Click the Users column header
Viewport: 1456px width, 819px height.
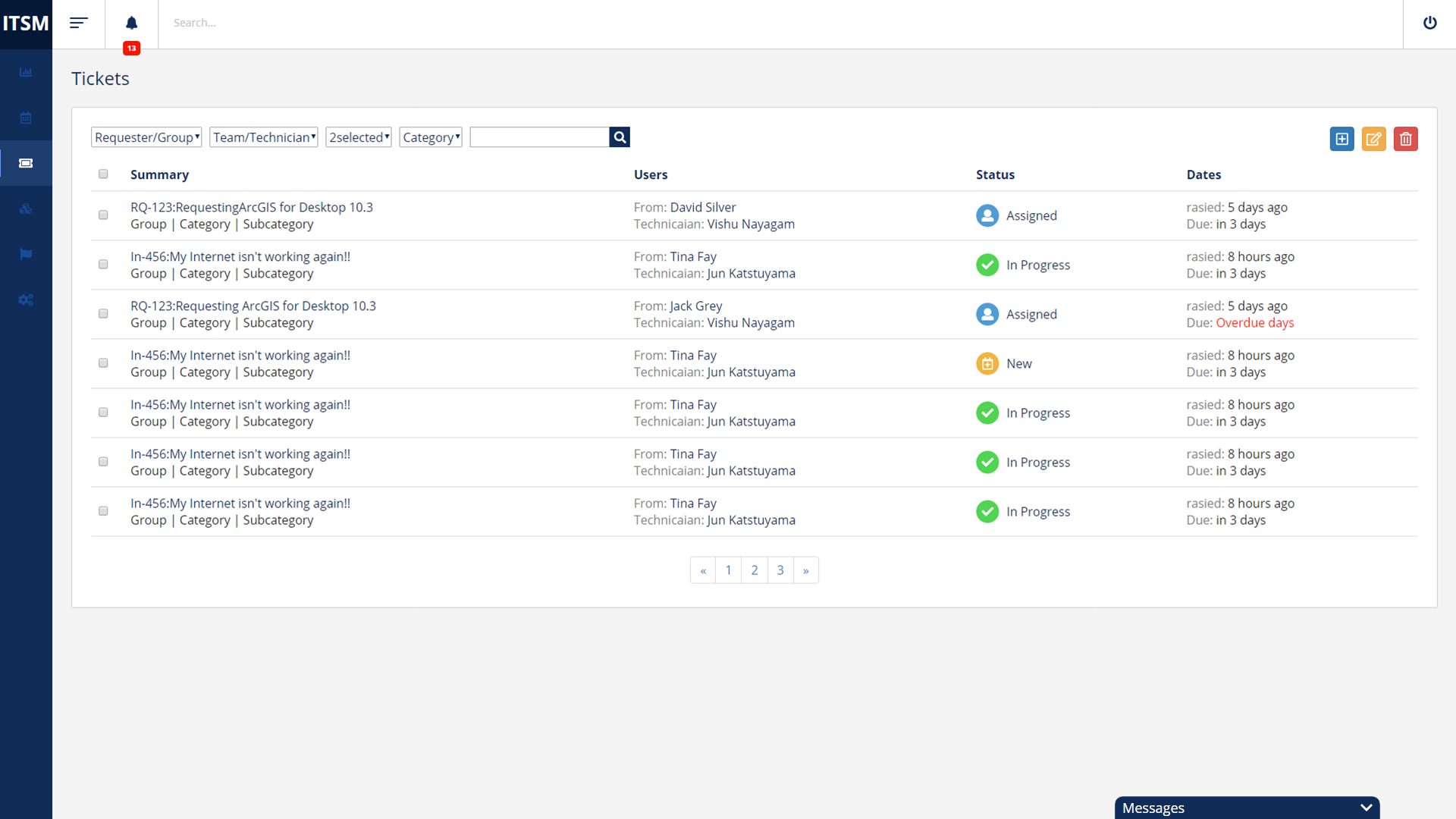tap(651, 174)
